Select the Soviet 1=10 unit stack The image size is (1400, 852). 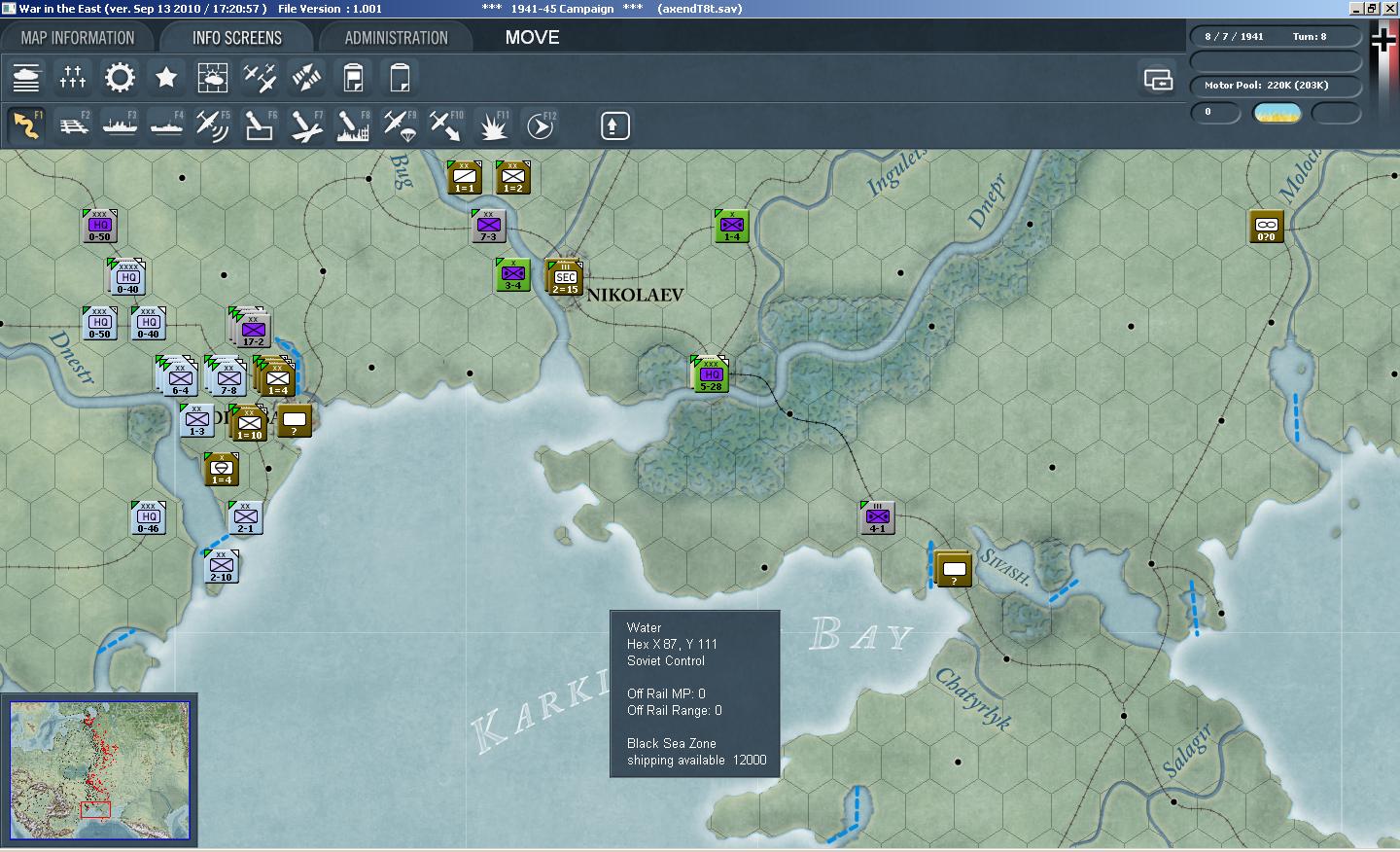[248, 422]
